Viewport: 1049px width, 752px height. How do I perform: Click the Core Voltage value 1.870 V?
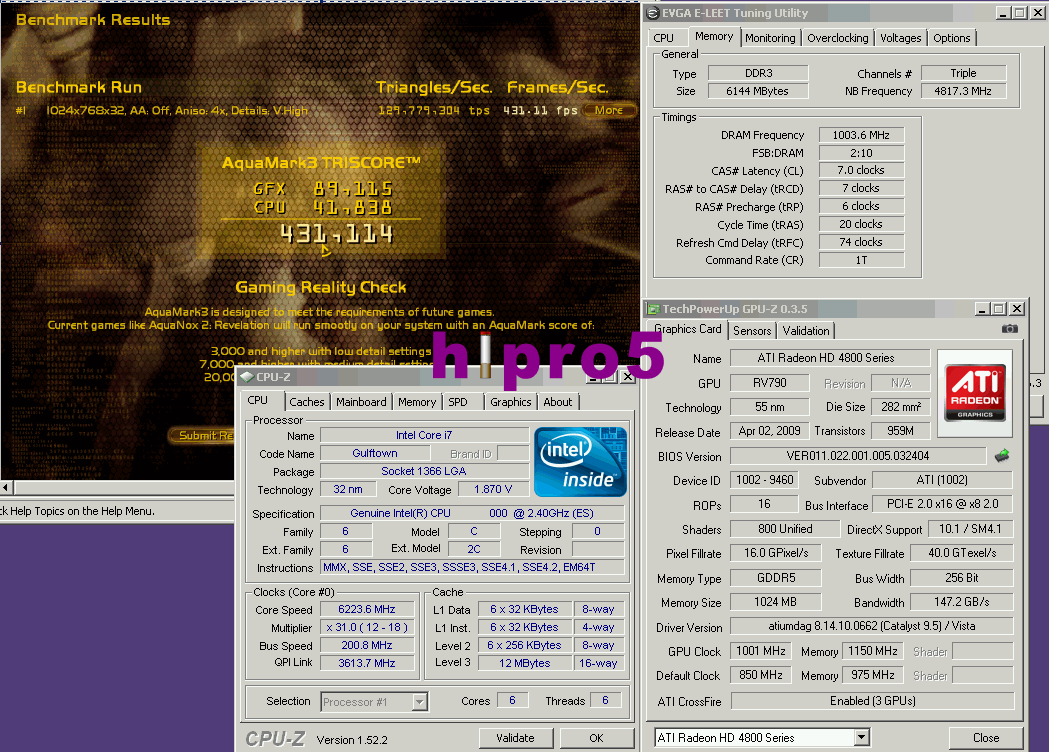493,489
